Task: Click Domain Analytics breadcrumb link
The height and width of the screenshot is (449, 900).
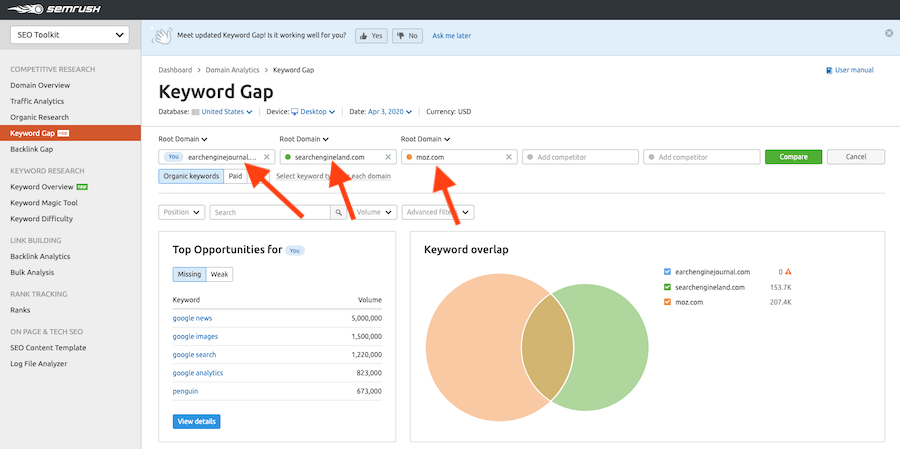Action: pyautogui.click(x=232, y=70)
